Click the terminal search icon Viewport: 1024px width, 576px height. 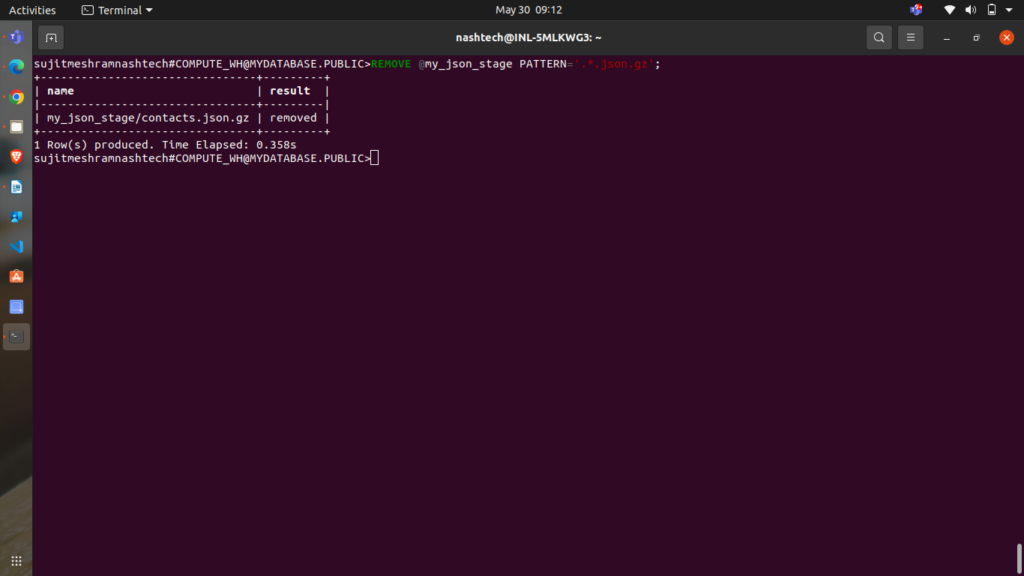click(x=878, y=38)
